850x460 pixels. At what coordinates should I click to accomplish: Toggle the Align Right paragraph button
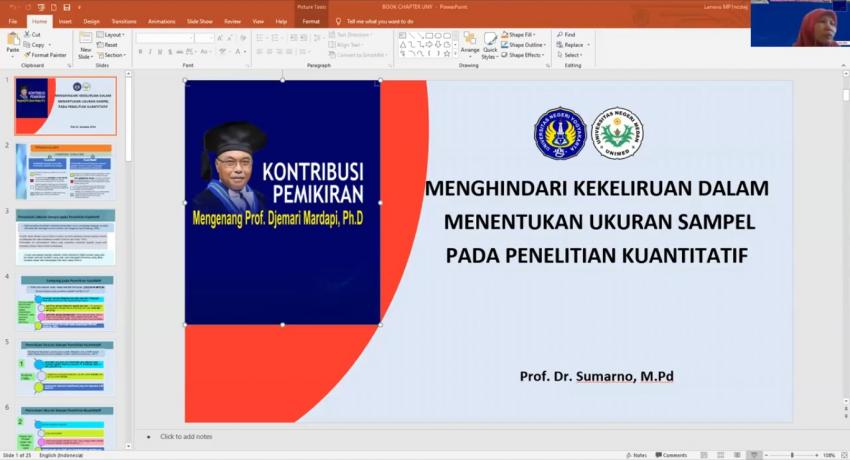pyautogui.click(x=279, y=51)
